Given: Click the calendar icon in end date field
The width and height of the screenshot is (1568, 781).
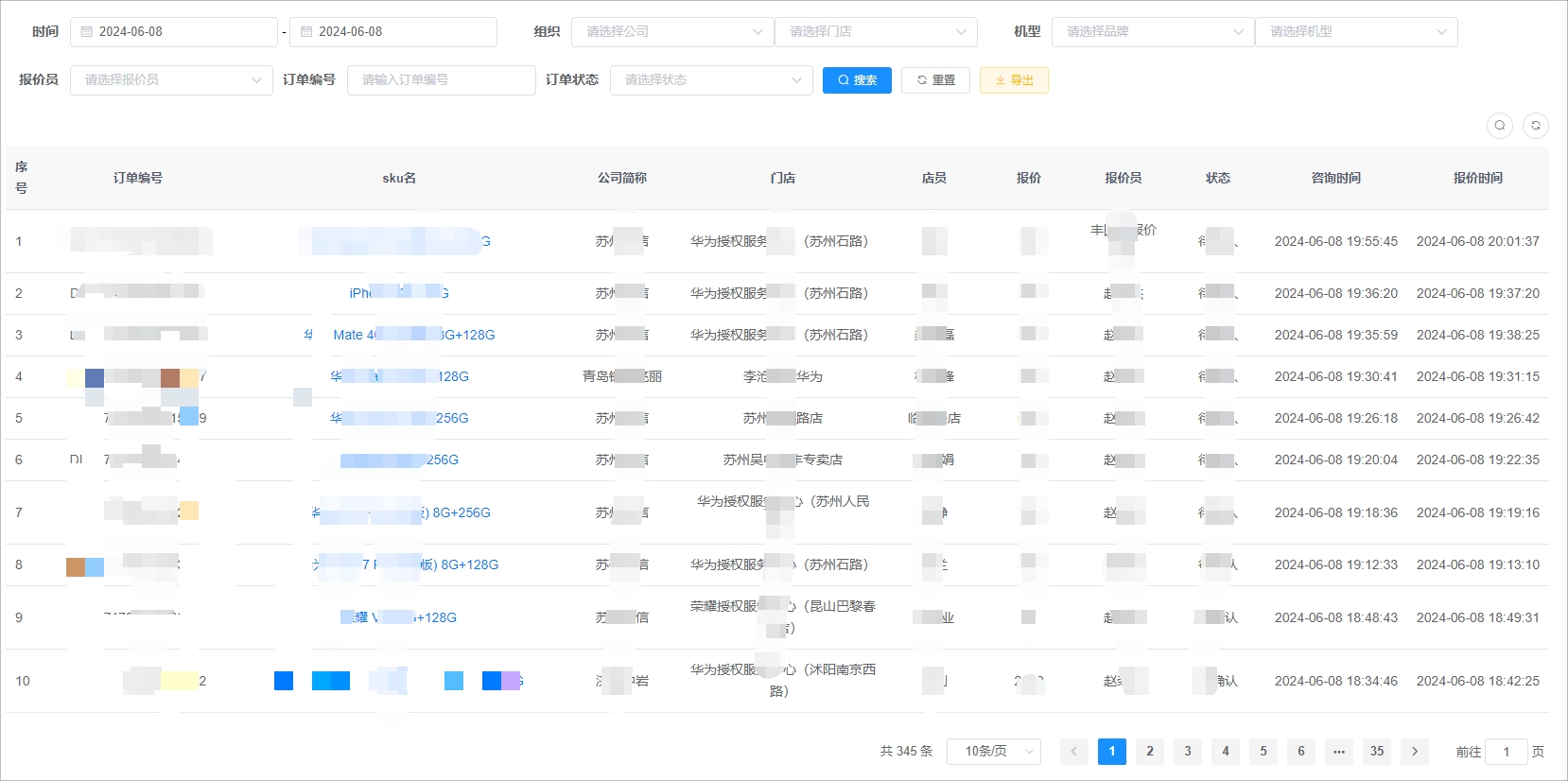Looking at the screenshot, I should point(306,31).
